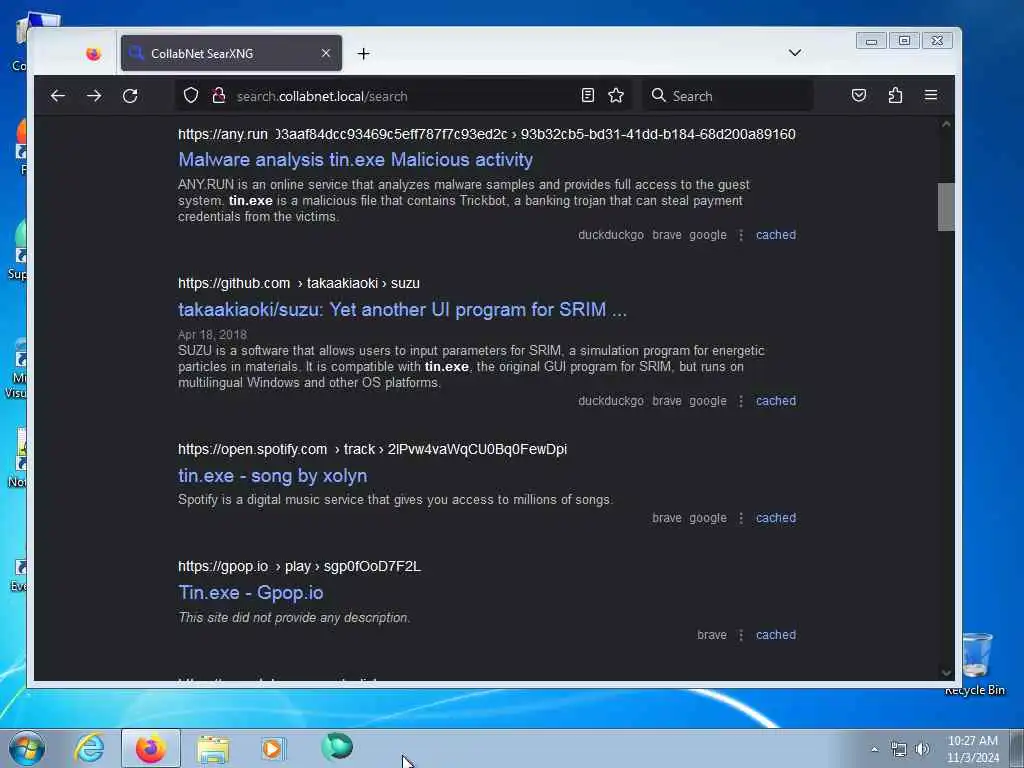1024x768 pixels.
Task: Open the volume speaker tray icon
Action: [922, 749]
